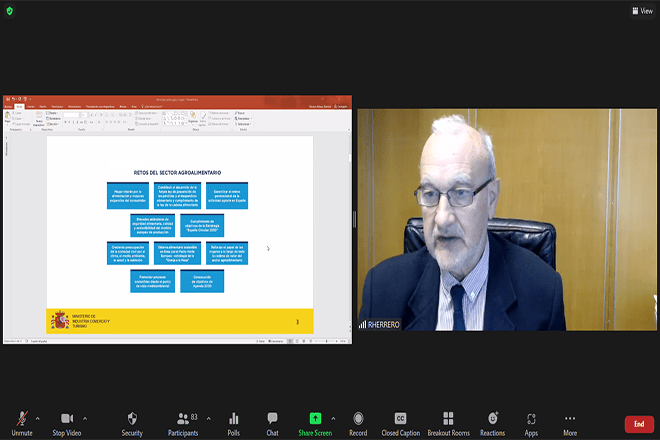This screenshot has width=660, height=440.
Task: Open the Reactions menu
Action: 492,424
